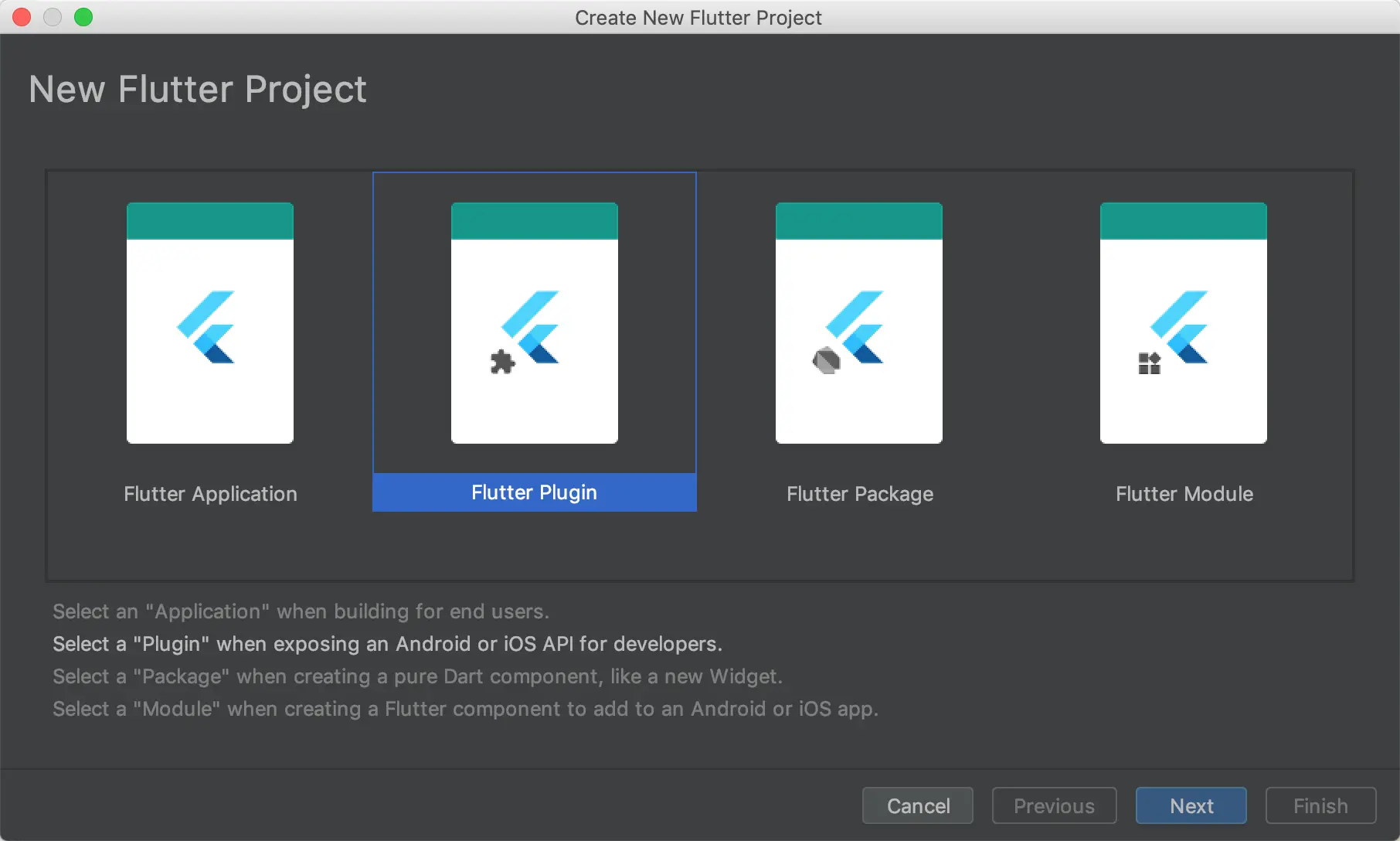
Task: Select the Flutter Module label
Action: coord(1184,494)
